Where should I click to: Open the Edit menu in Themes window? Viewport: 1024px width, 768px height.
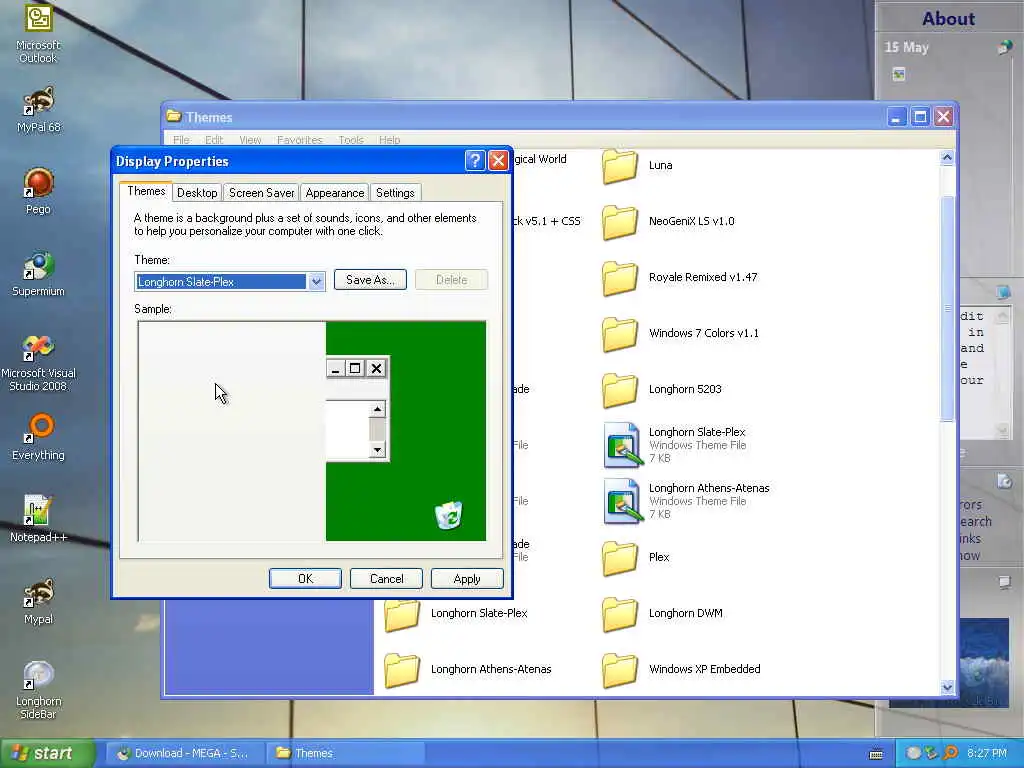tap(214, 140)
